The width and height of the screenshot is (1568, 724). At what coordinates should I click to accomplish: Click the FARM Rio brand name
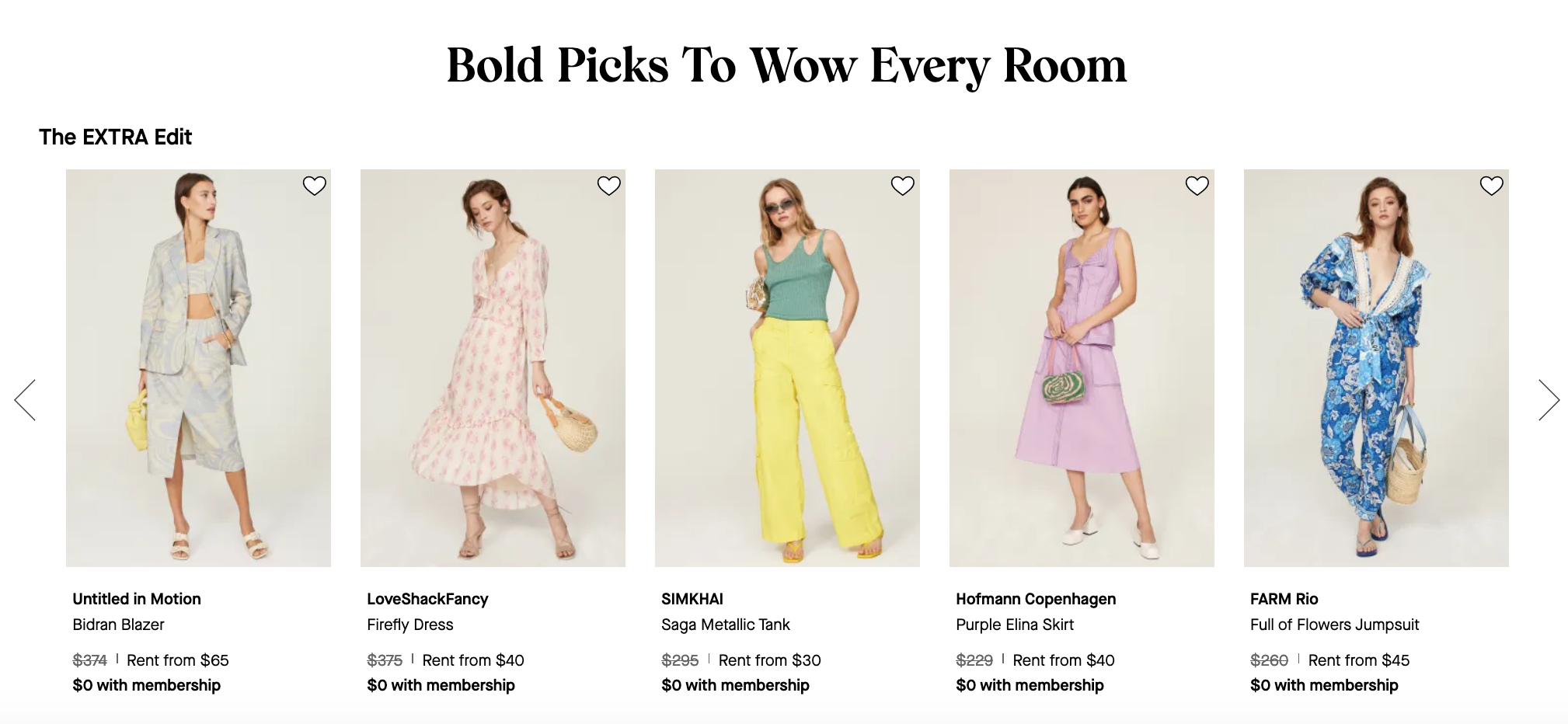click(1284, 599)
